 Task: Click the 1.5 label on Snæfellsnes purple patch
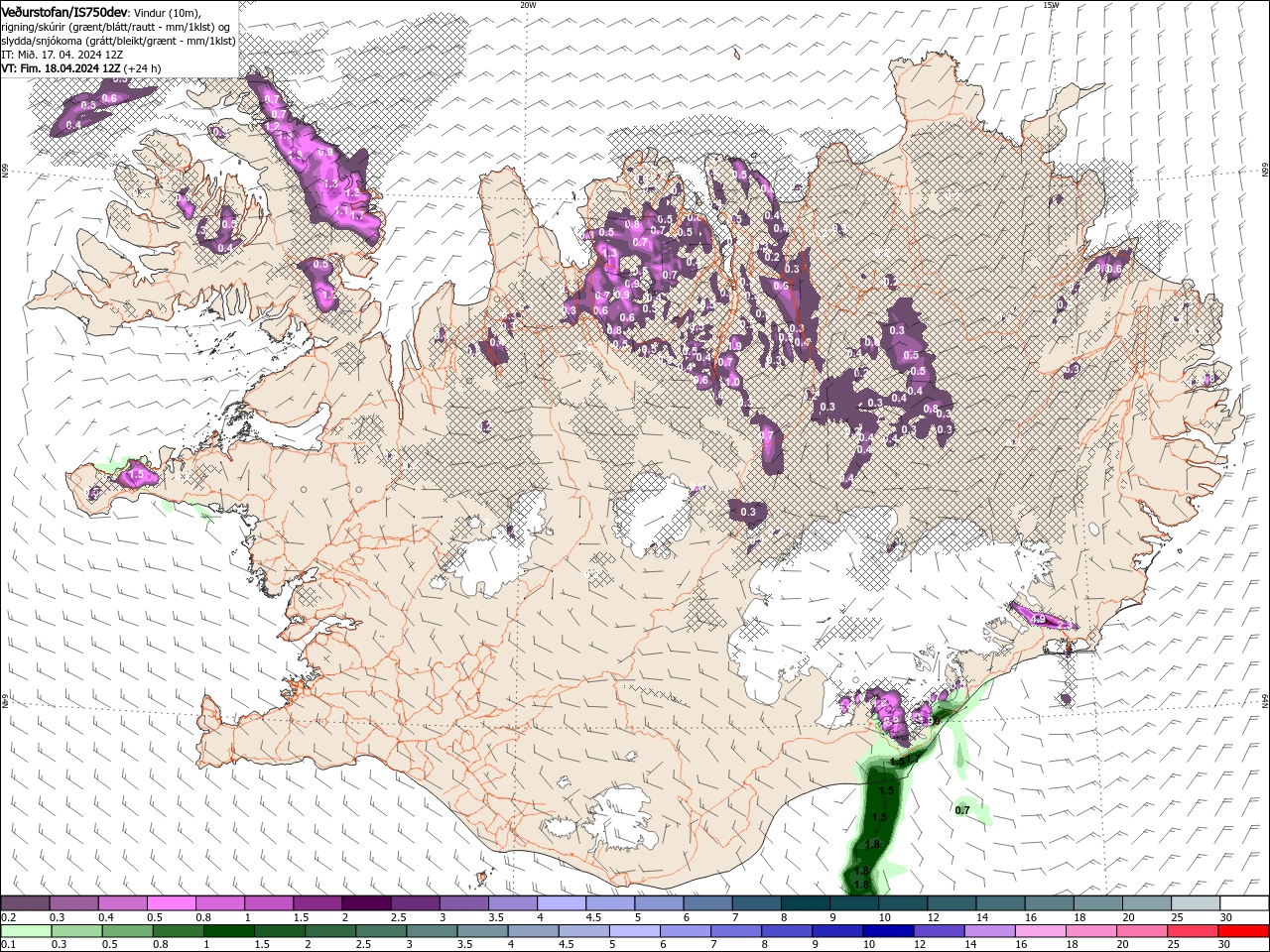pyautogui.click(x=138, y=476)
